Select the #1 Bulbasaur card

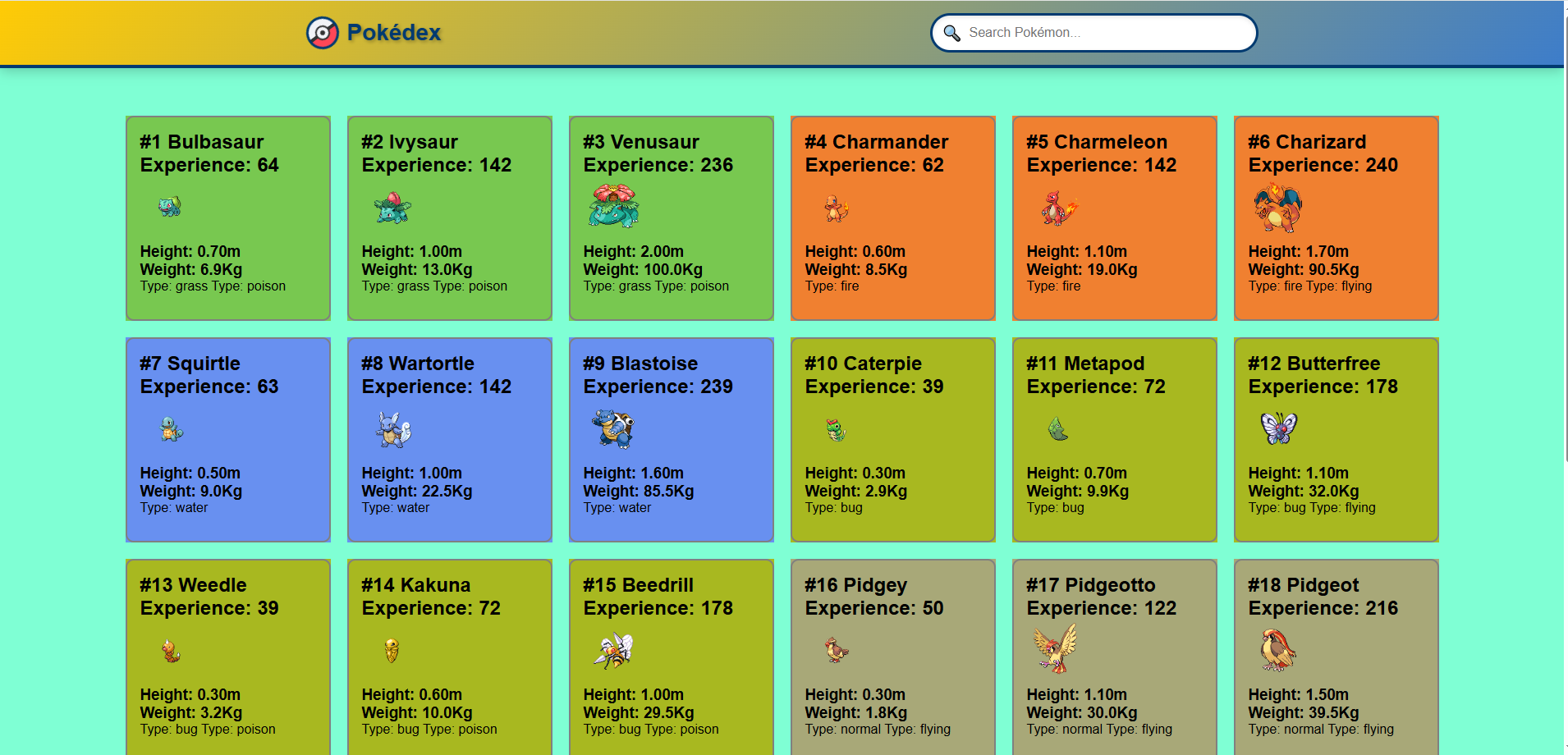(x=228, y=217)
